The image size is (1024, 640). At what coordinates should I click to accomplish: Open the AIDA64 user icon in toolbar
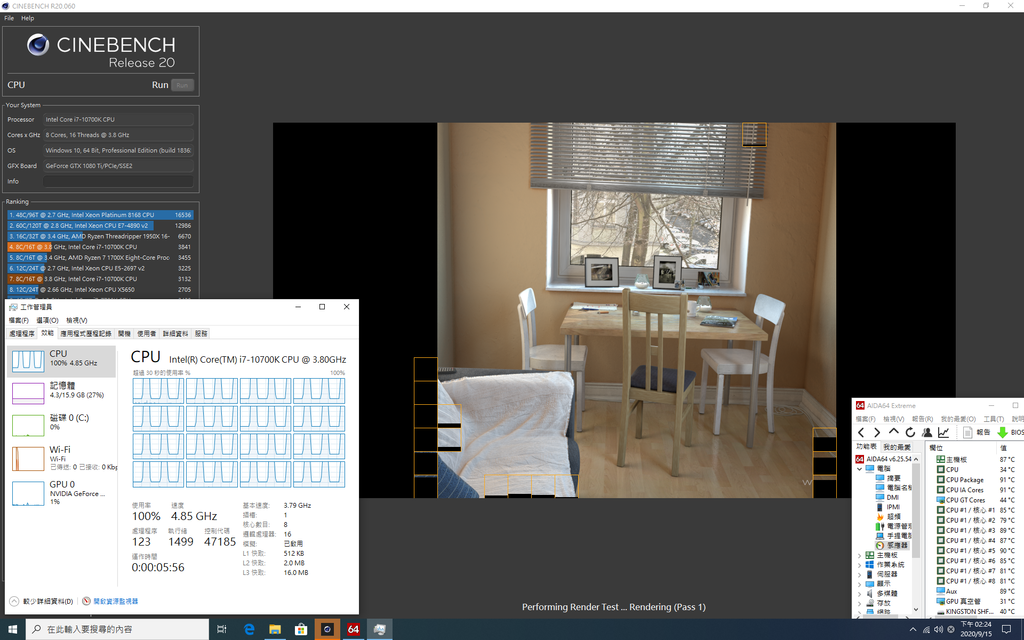927,432
